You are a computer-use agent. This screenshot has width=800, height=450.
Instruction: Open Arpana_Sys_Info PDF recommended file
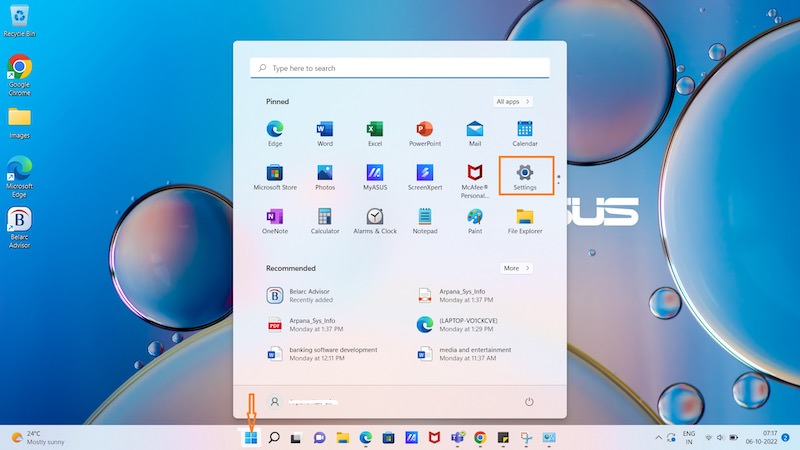305,324
